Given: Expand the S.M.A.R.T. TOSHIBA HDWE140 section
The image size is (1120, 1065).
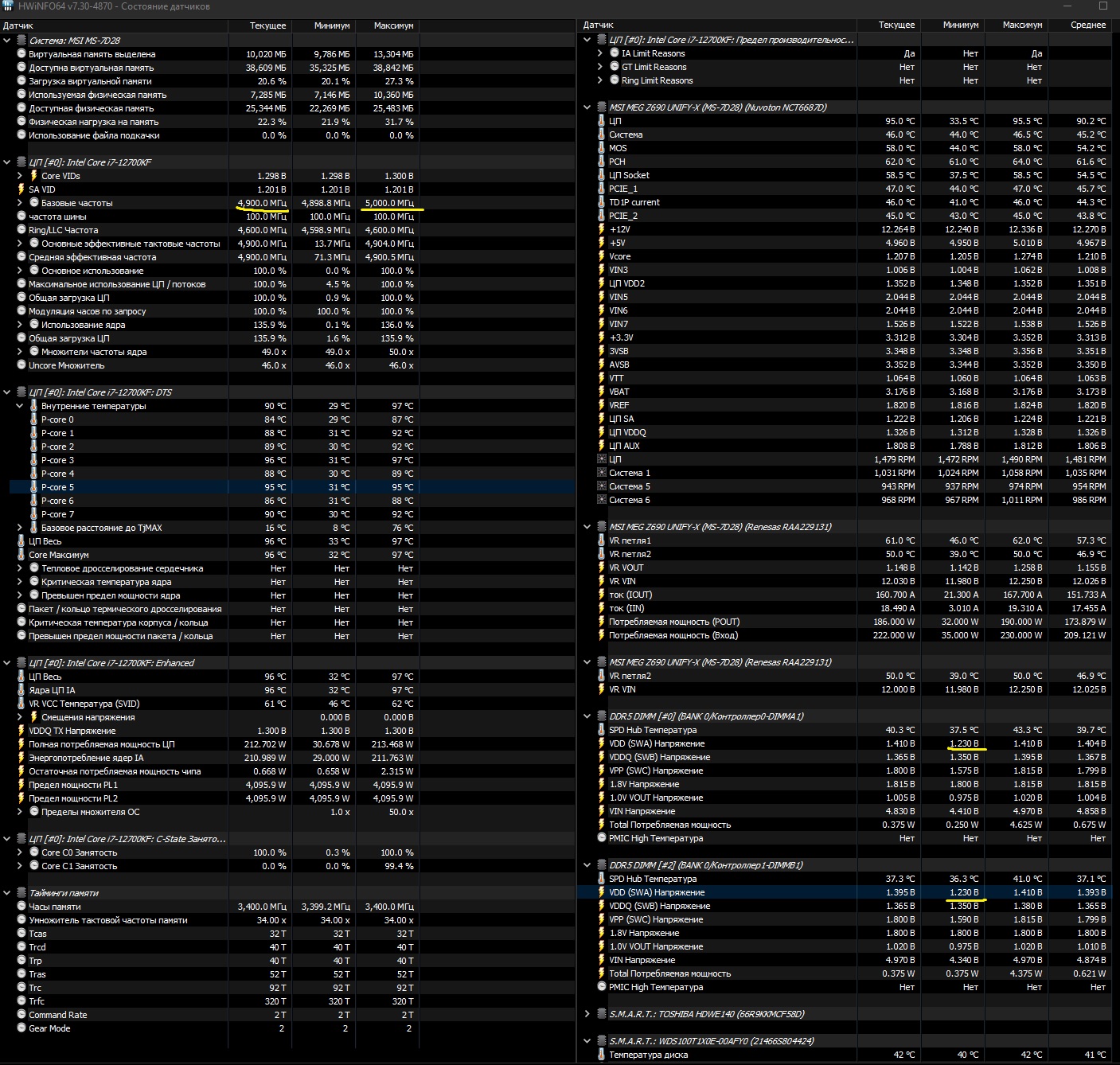Looking at the screenshot, I should [587, 1014].
